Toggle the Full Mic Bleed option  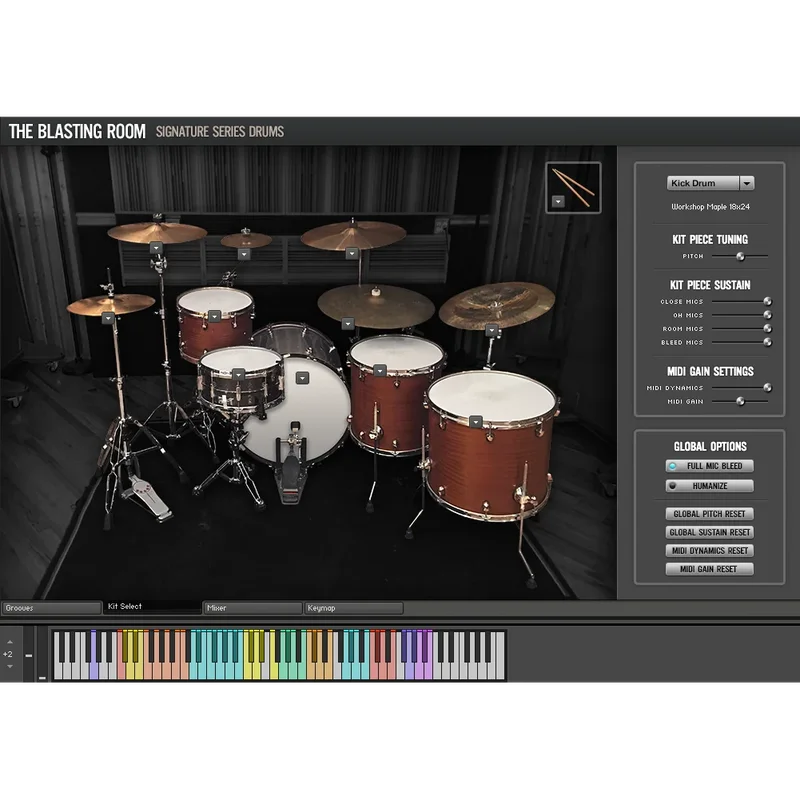click(709, 466)
